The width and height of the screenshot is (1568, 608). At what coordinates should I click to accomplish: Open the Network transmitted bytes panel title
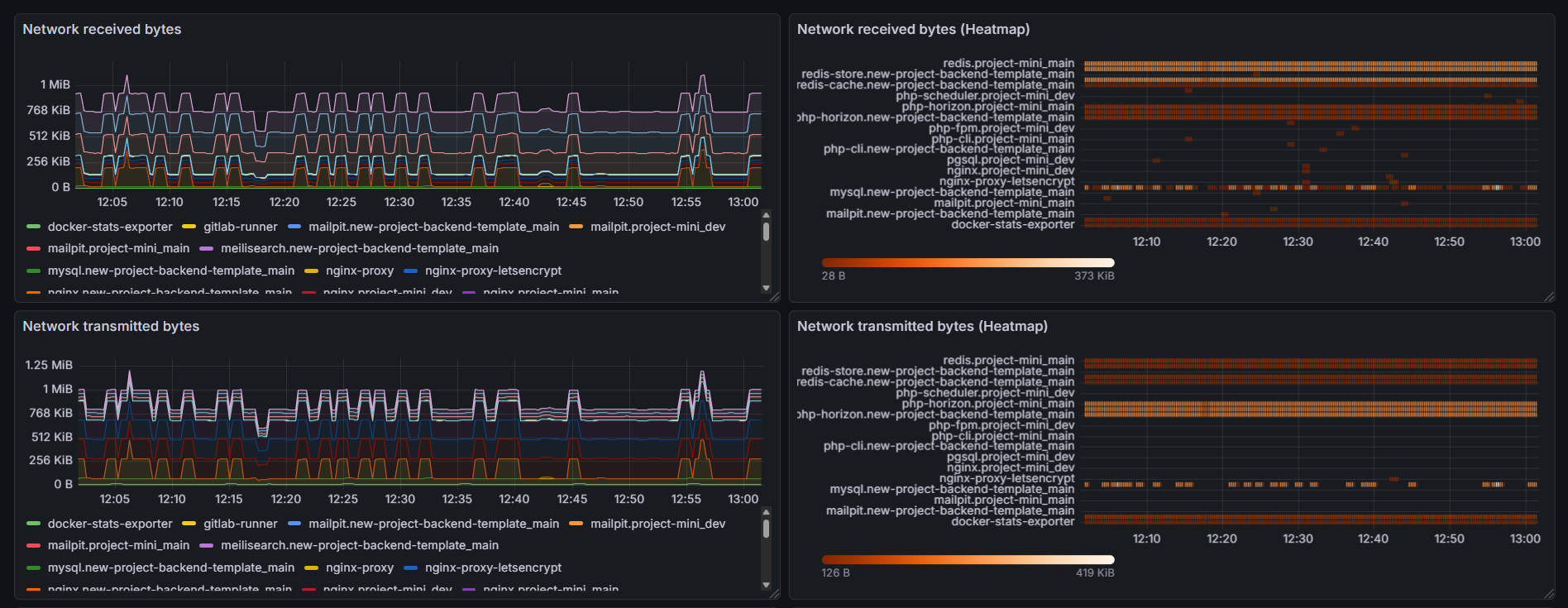tap(111, 326)
